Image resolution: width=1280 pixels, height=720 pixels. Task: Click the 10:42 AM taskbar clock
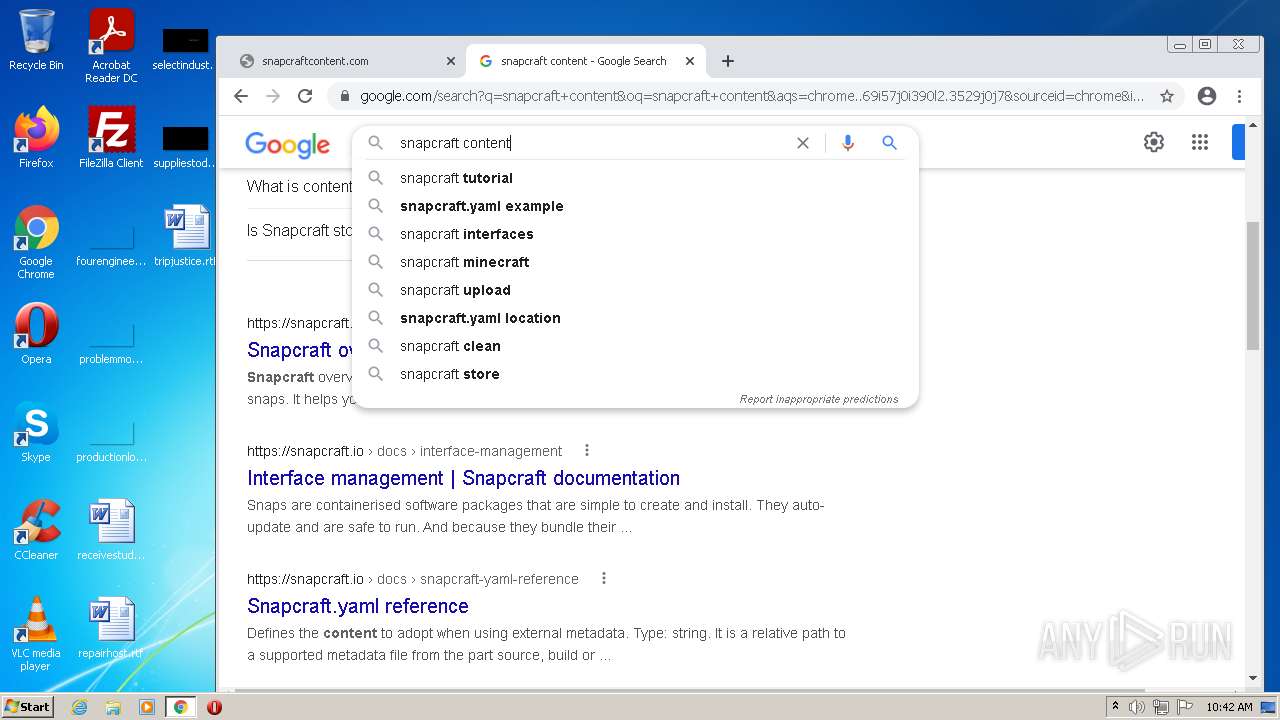(1229, 707)
